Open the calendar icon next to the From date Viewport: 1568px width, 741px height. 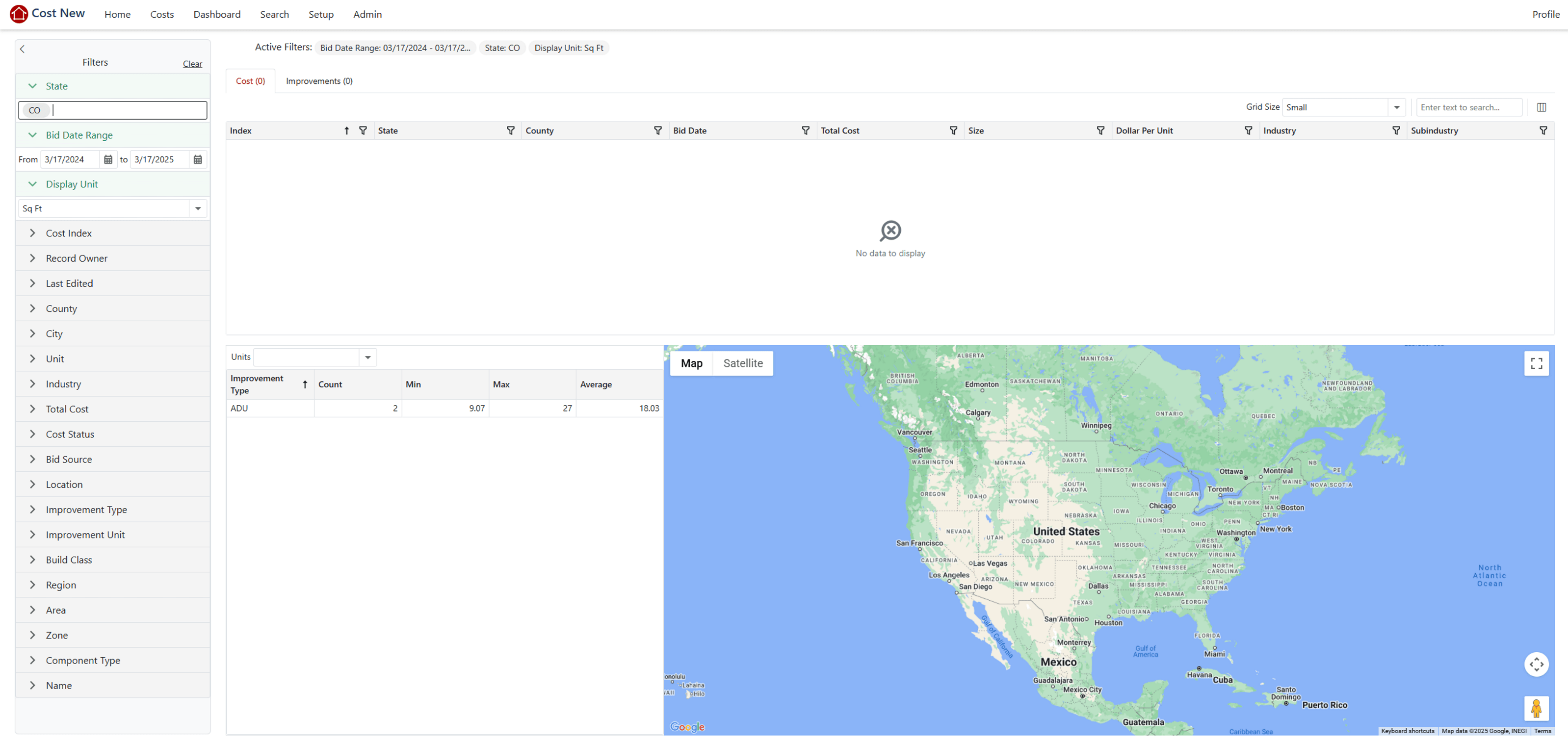click(108, 159)
